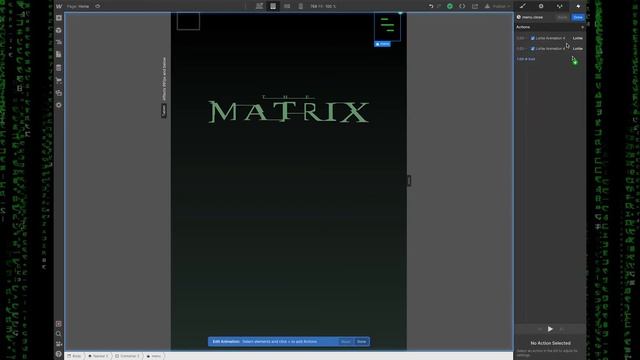Select the second Lottie Animation action row

[550, 49]
